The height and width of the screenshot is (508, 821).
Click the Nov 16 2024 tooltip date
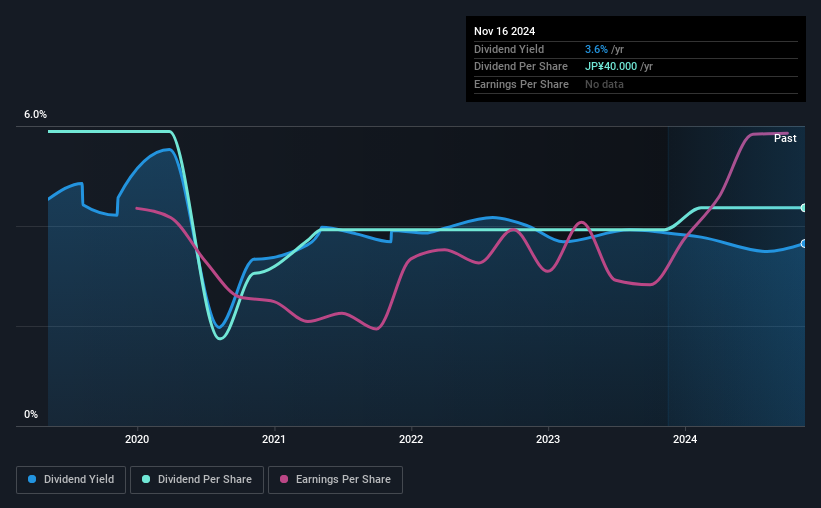506,32
